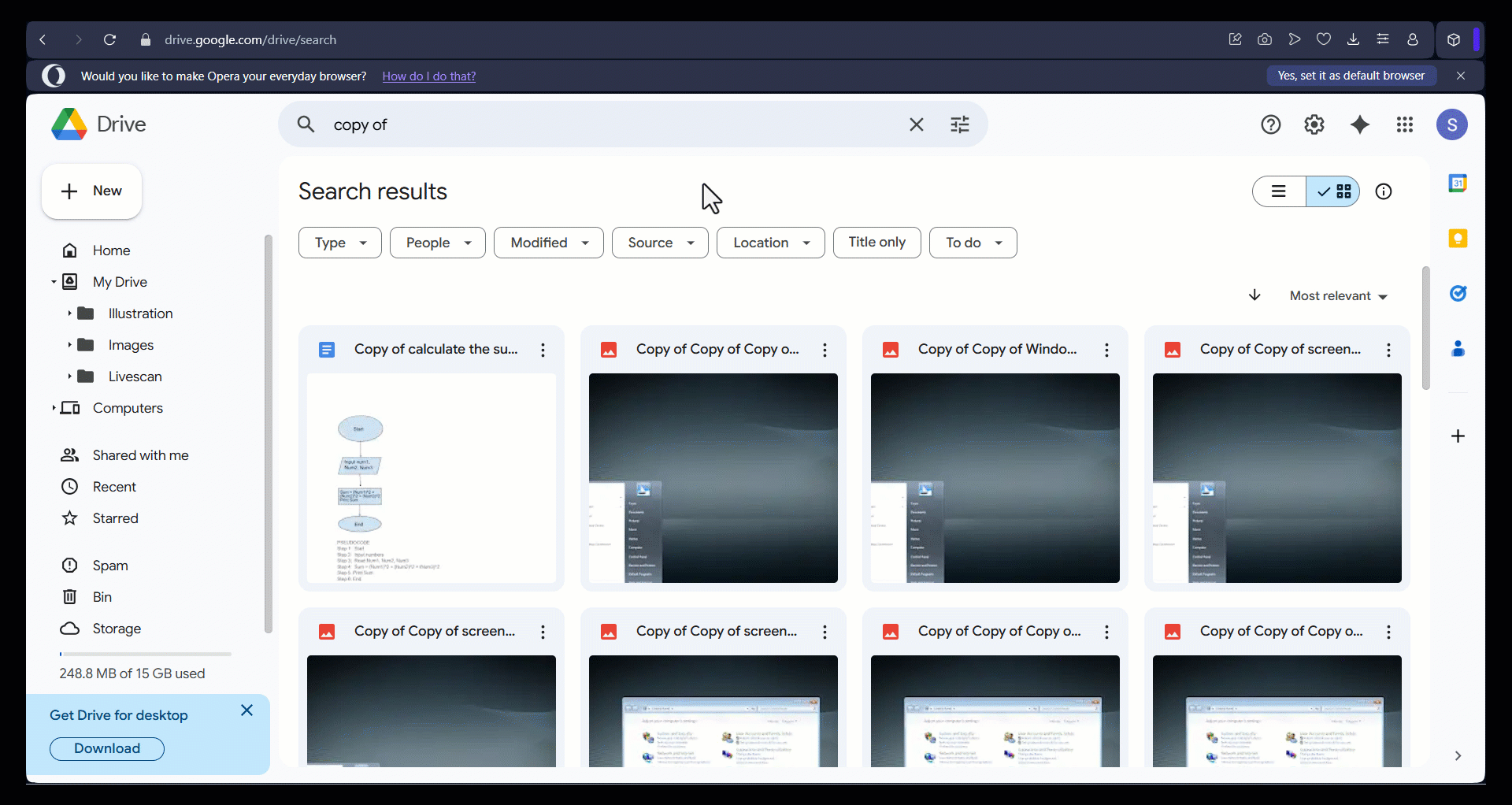Show the view details info icon
The height and width of the screenshot is (805, 1512).
[1383, 191]
